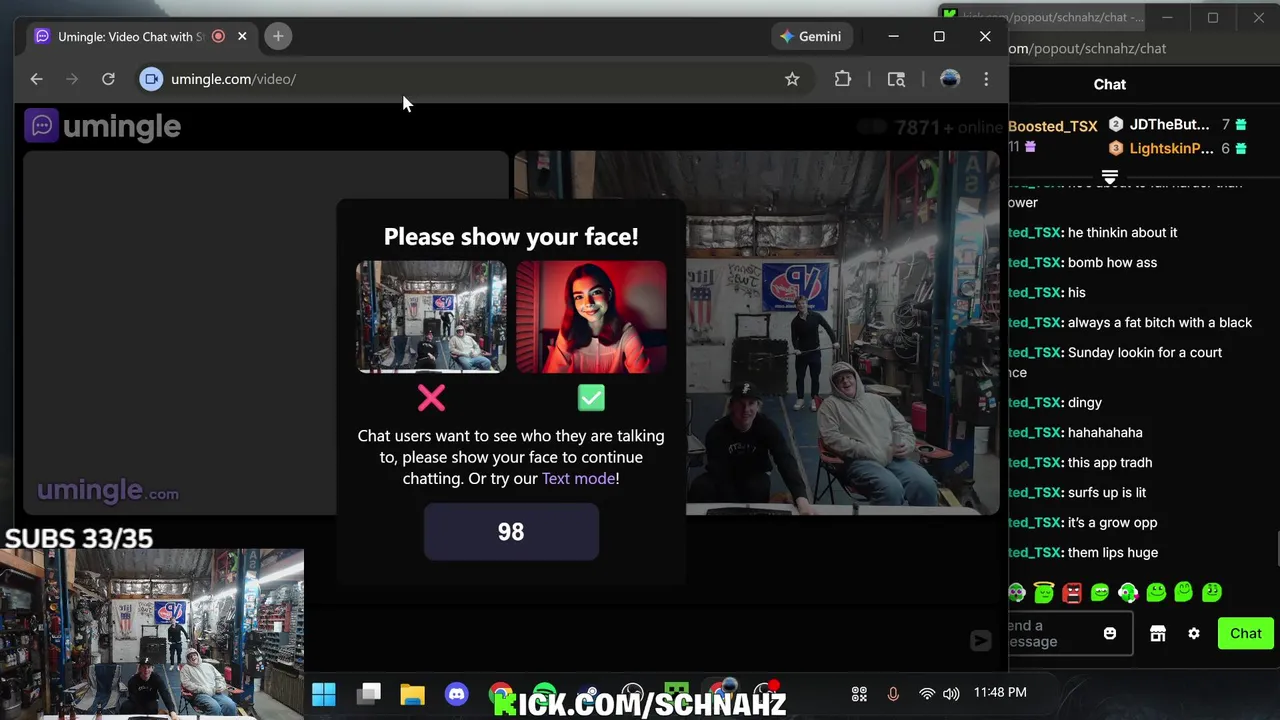Click the microphone tray icon

[893, 693]
